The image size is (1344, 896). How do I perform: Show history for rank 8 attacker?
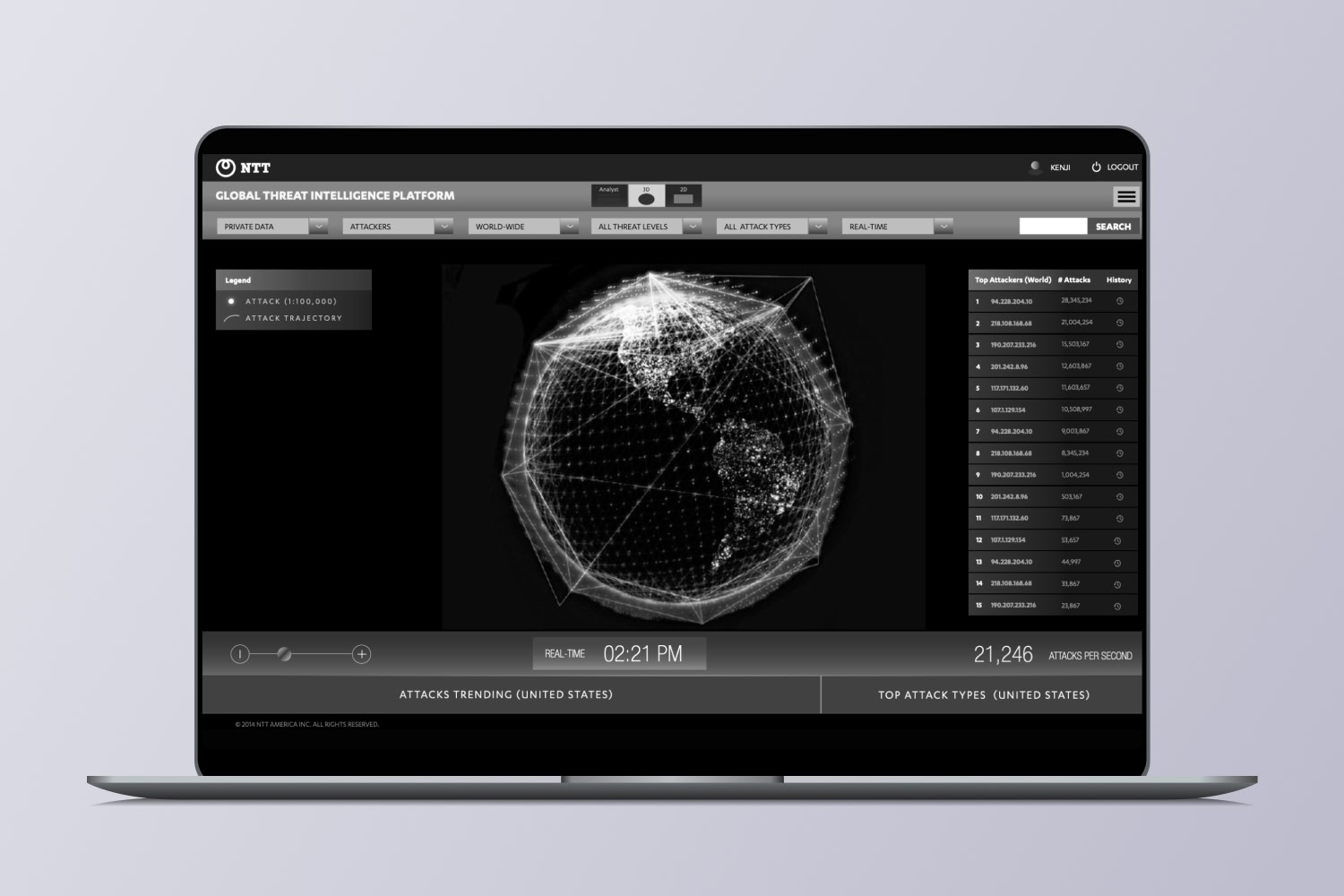(1119, 453)
